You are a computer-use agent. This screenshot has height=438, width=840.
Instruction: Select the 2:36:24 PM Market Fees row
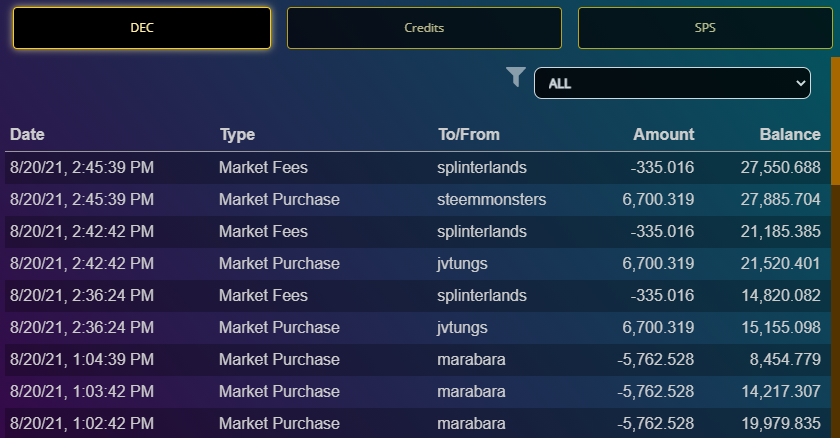[x=418, y=296]
